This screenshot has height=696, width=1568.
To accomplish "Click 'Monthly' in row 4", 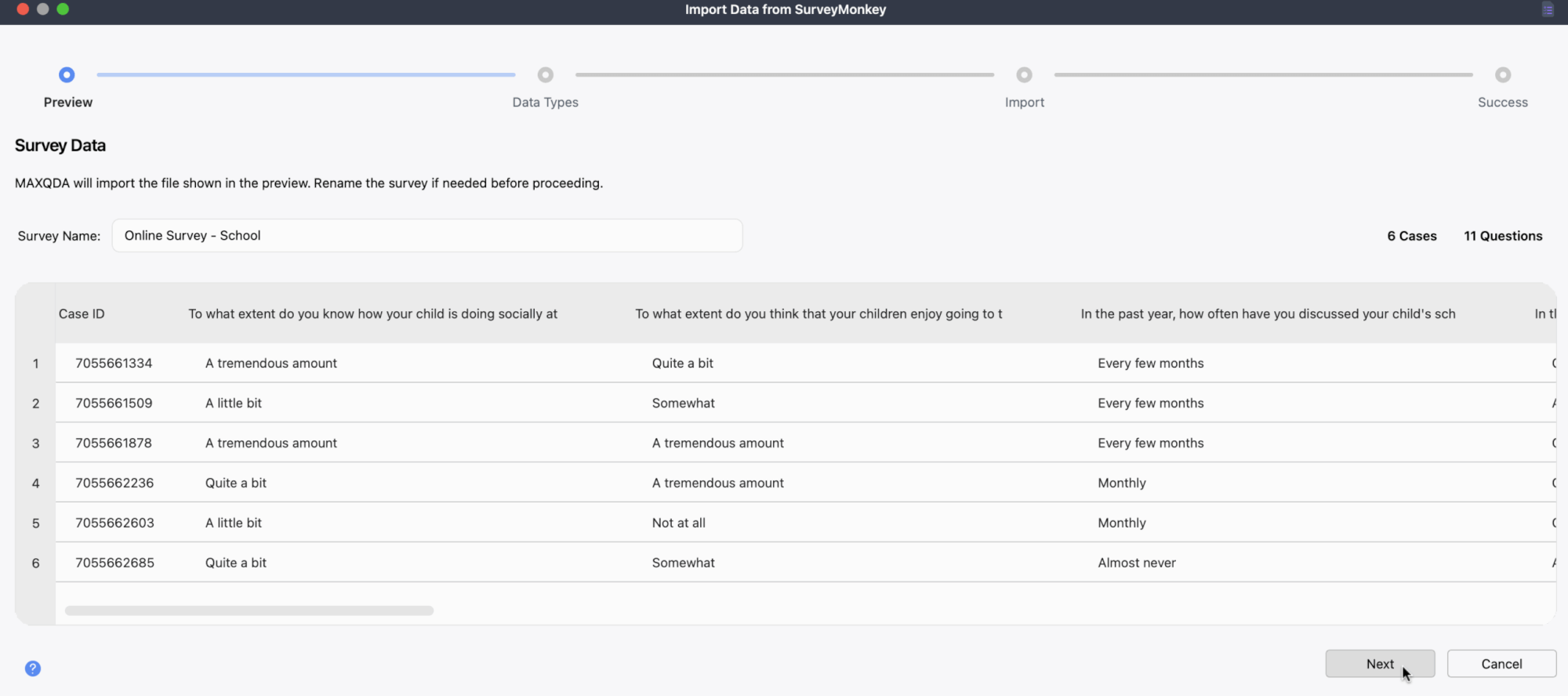I will [1122, 483].
